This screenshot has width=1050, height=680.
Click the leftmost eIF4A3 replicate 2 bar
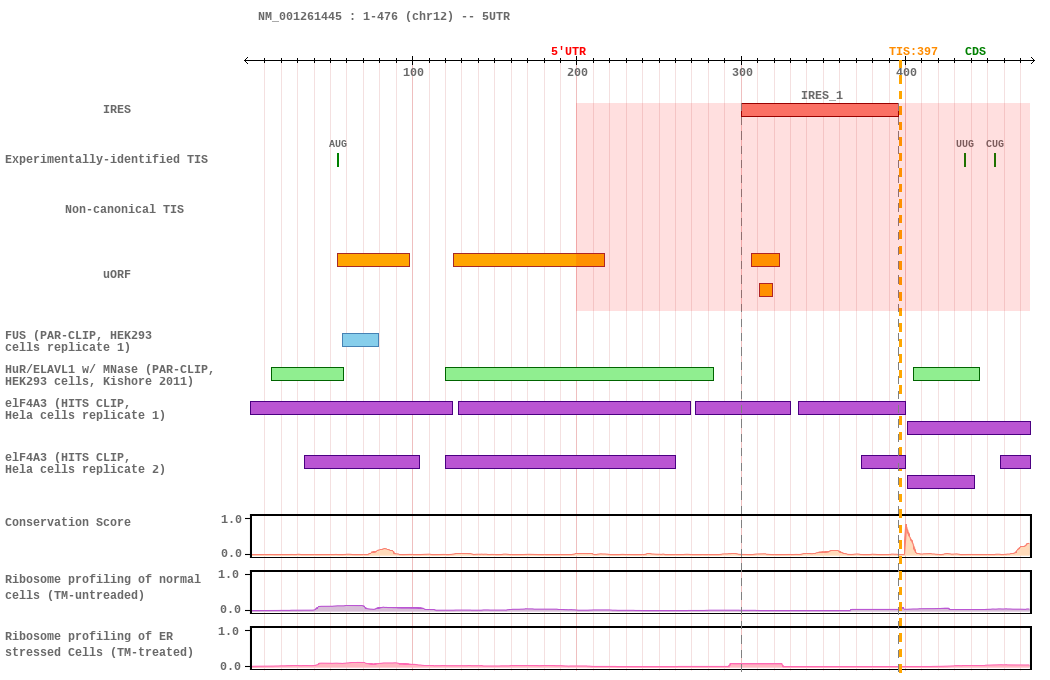coord(361,462)
